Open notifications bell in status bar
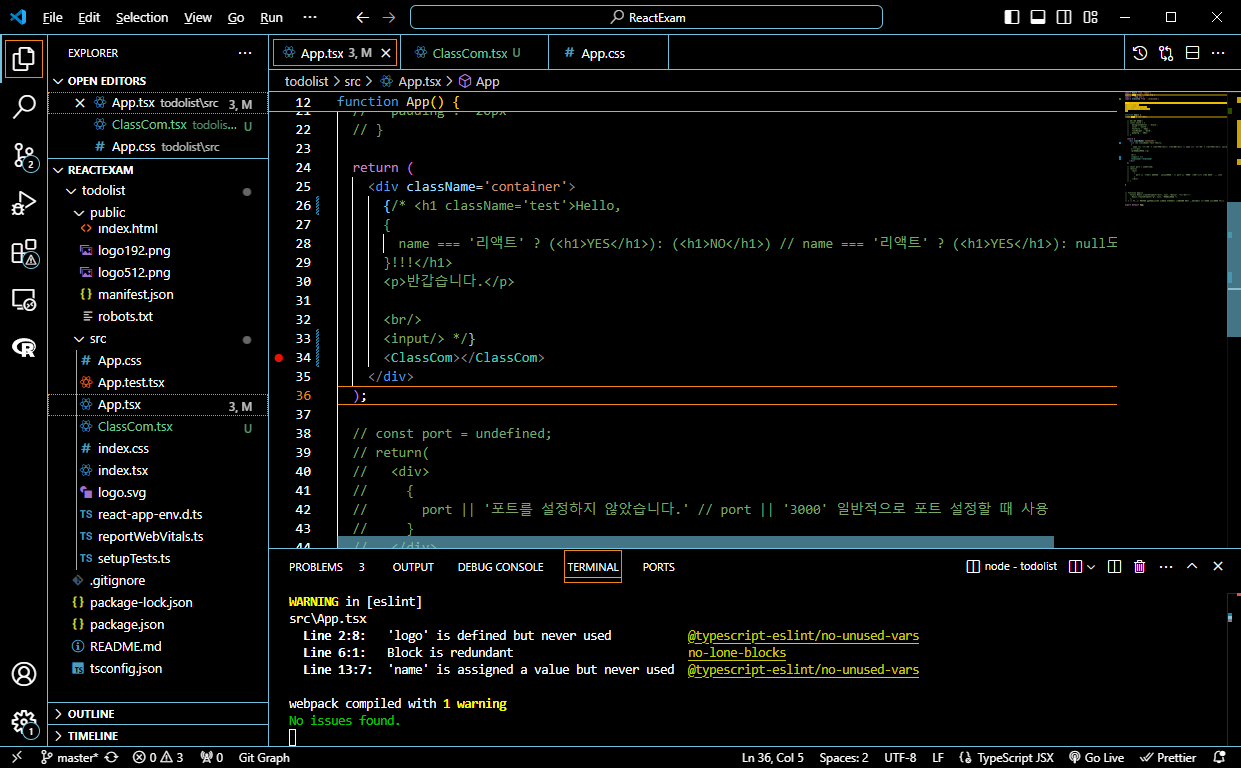This screenshot has height=768, width=1241. [x=1220, y=757]
